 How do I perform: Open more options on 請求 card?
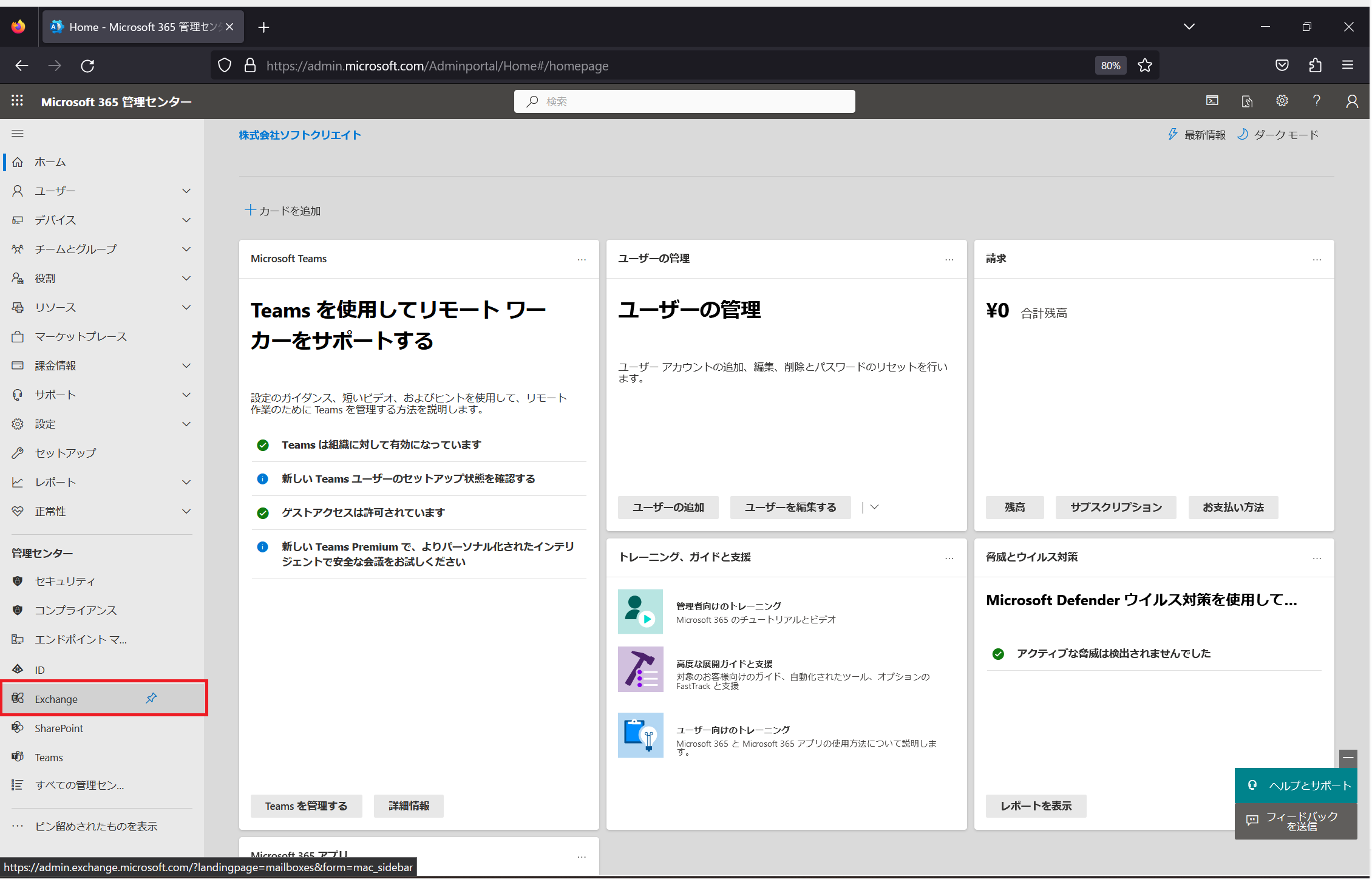pos(1317,260)
